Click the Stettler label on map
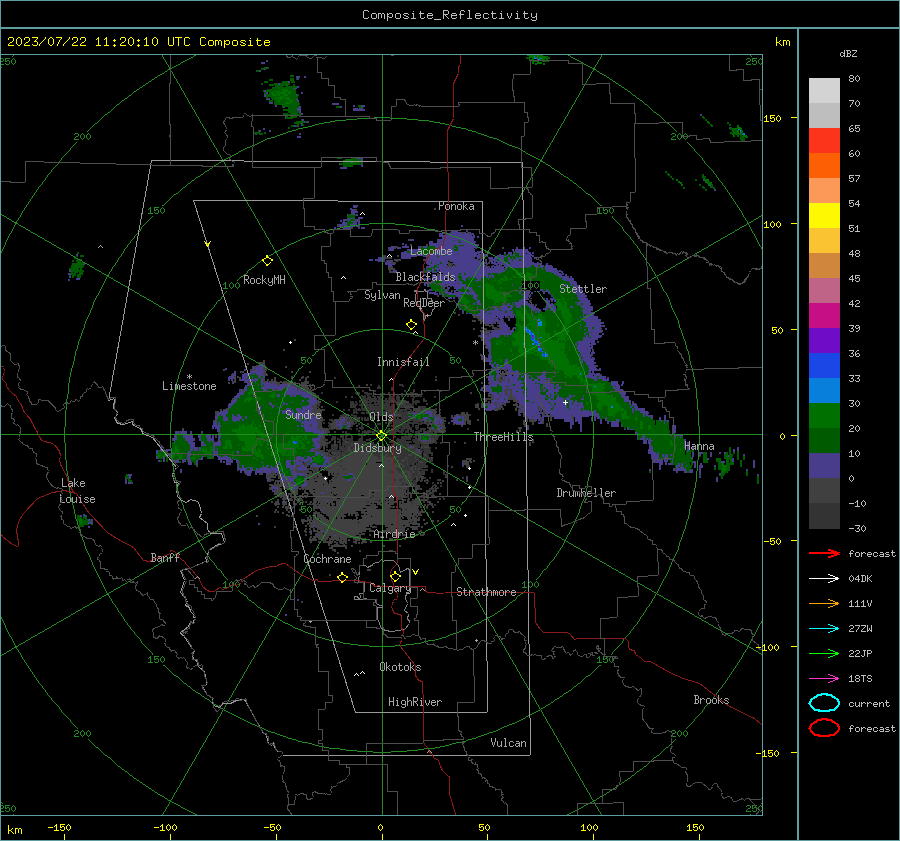Screen dimensions: 900x841 [x=583, y=289]
